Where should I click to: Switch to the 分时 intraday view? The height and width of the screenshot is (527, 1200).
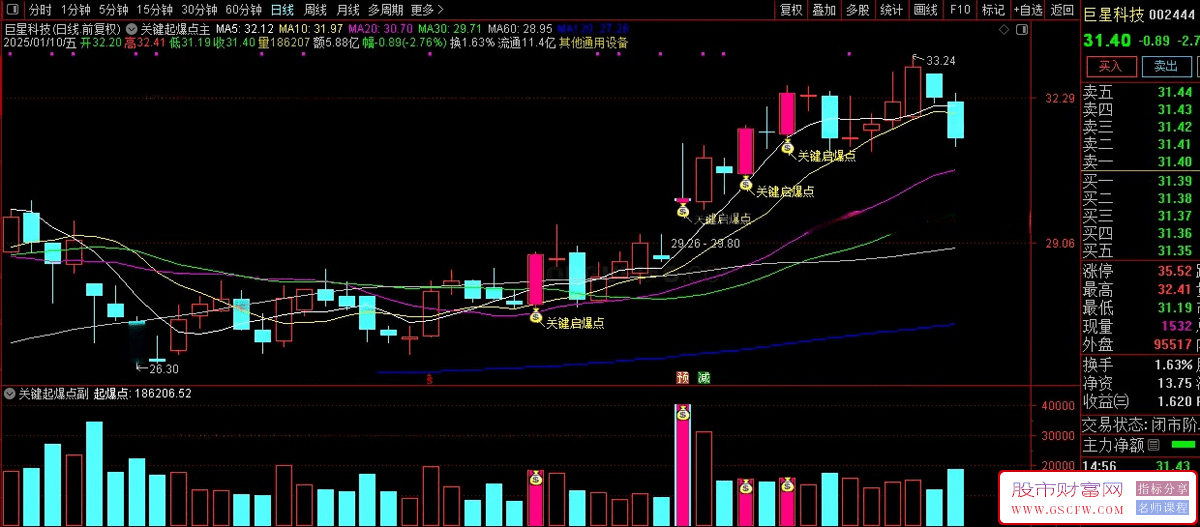(40, 10)
